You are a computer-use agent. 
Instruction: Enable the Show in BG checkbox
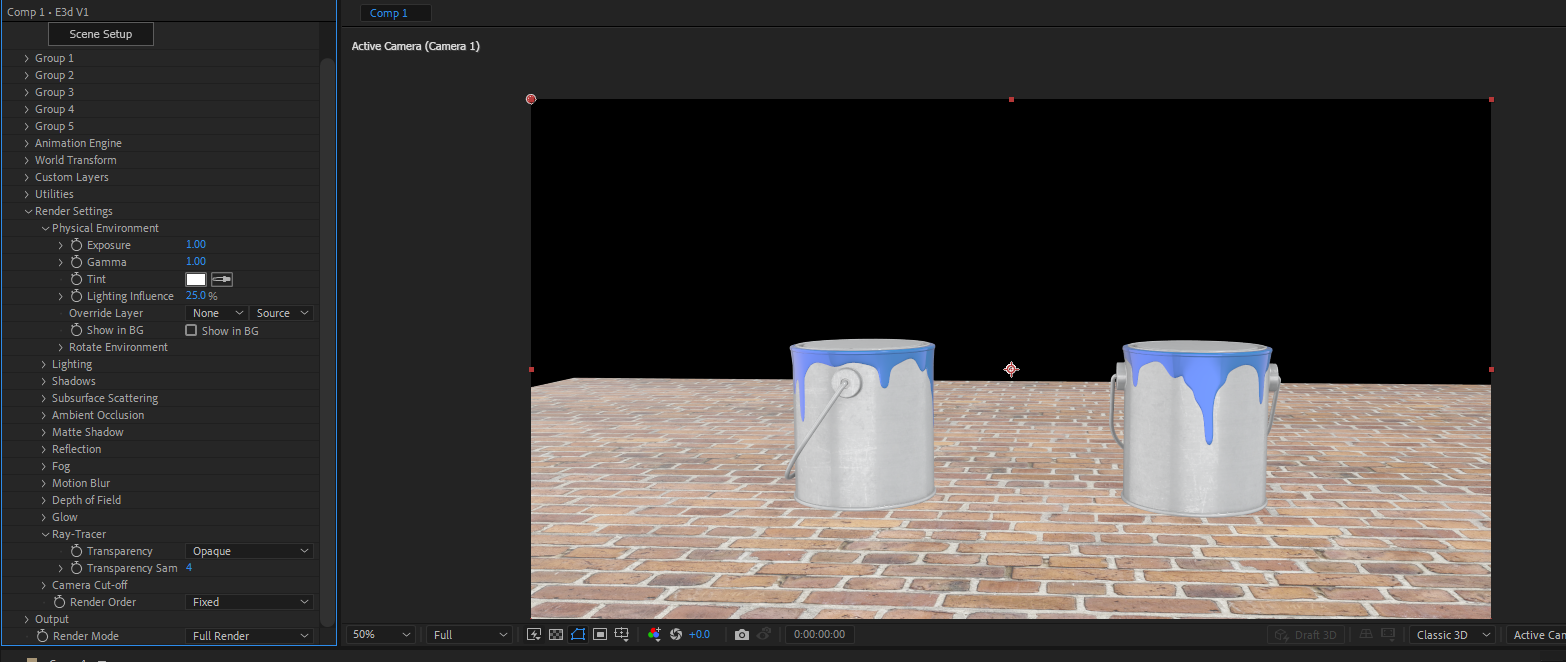[x=190, y=330]
